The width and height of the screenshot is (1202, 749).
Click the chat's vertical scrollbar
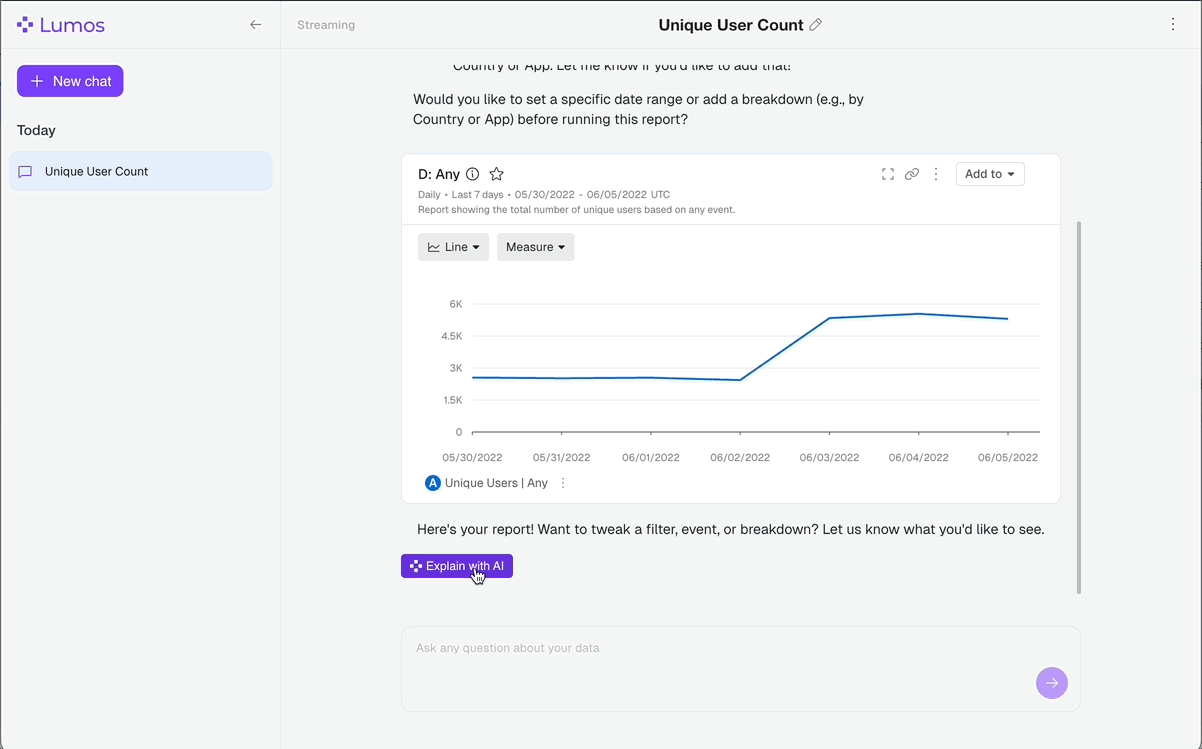pyautogui.click(x=1078, y=407)
